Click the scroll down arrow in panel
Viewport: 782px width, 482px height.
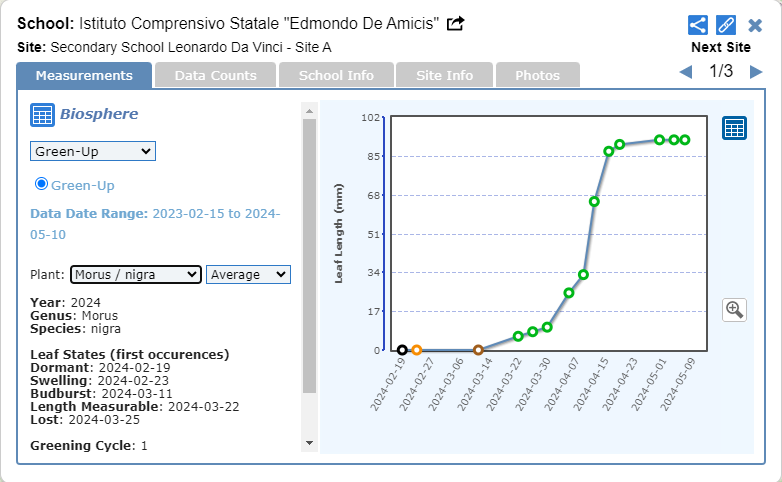(309, 442)
